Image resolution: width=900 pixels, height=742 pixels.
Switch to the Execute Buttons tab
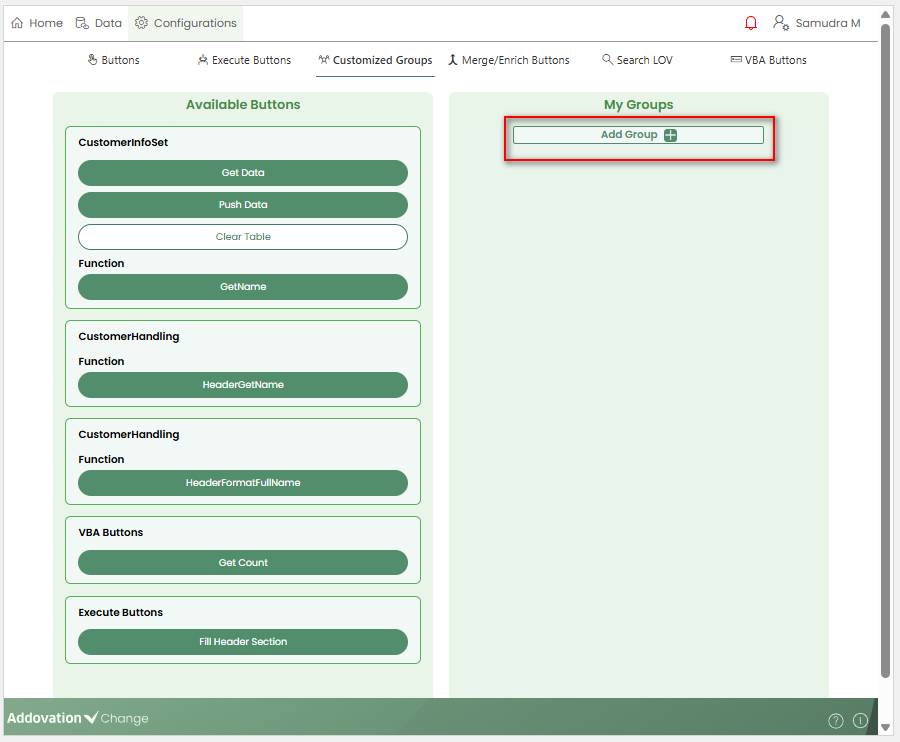pyautogui.click(x=244, y=60)
